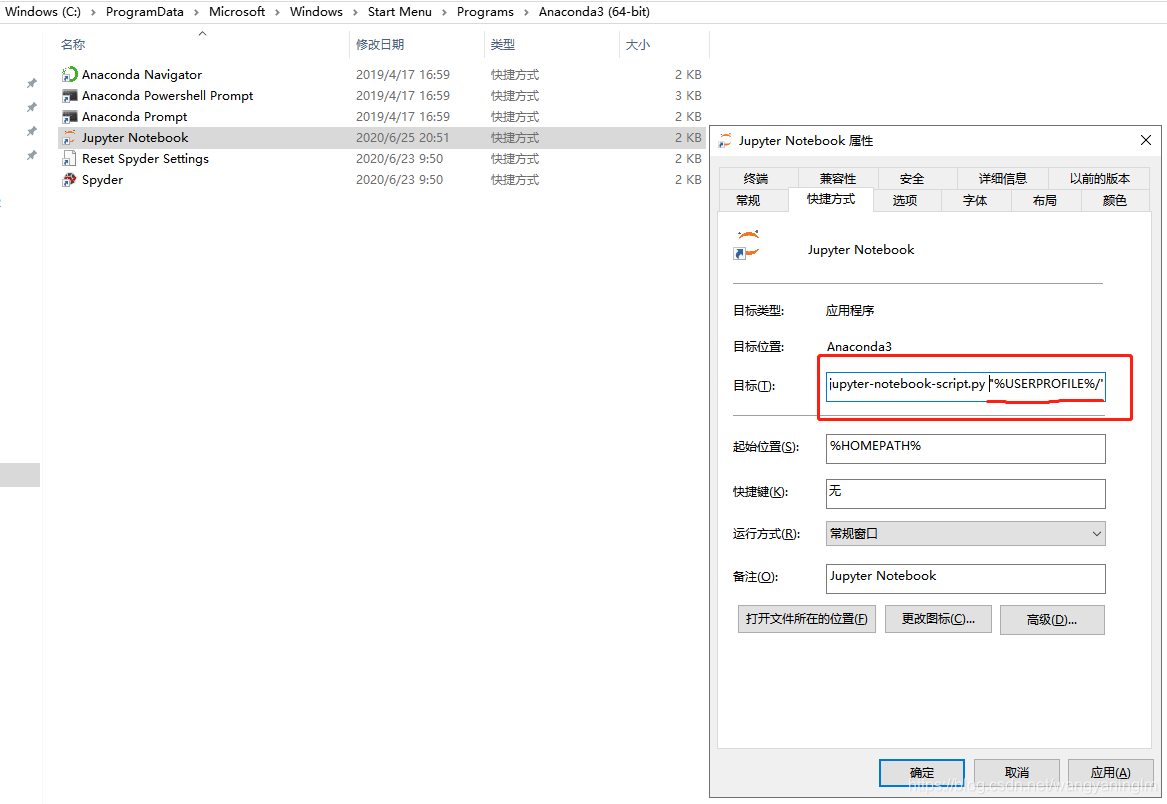Select the Anaconda Prompt icon

[69, 117]
